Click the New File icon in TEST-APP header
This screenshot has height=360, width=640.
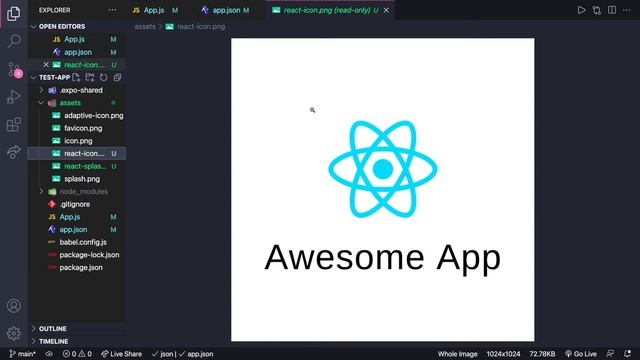[76, 77]
